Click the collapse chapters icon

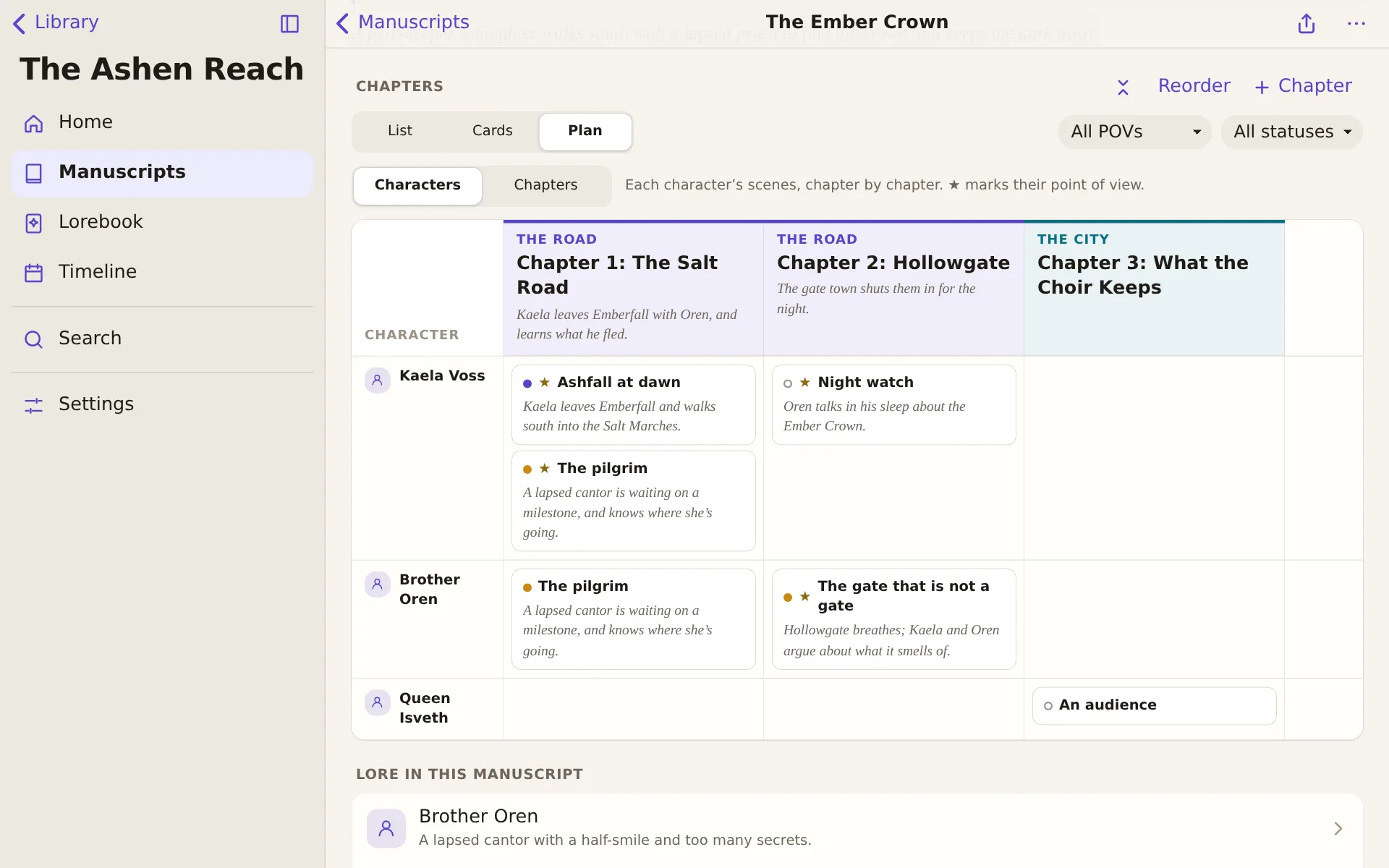[x=1123, y=87]
